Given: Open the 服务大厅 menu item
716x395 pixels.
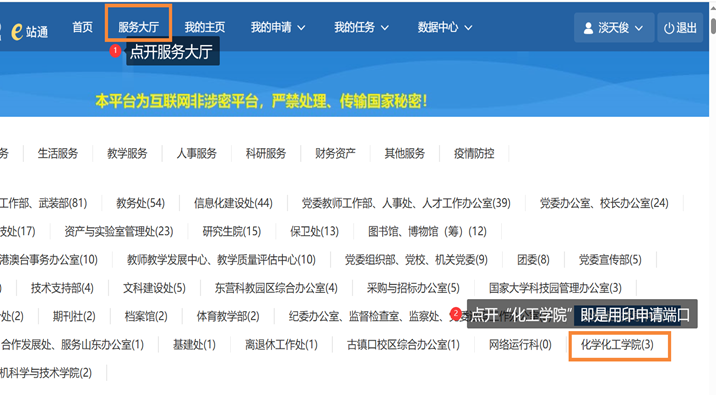Looking at the screenshot, I should click(x=138, y=27).
